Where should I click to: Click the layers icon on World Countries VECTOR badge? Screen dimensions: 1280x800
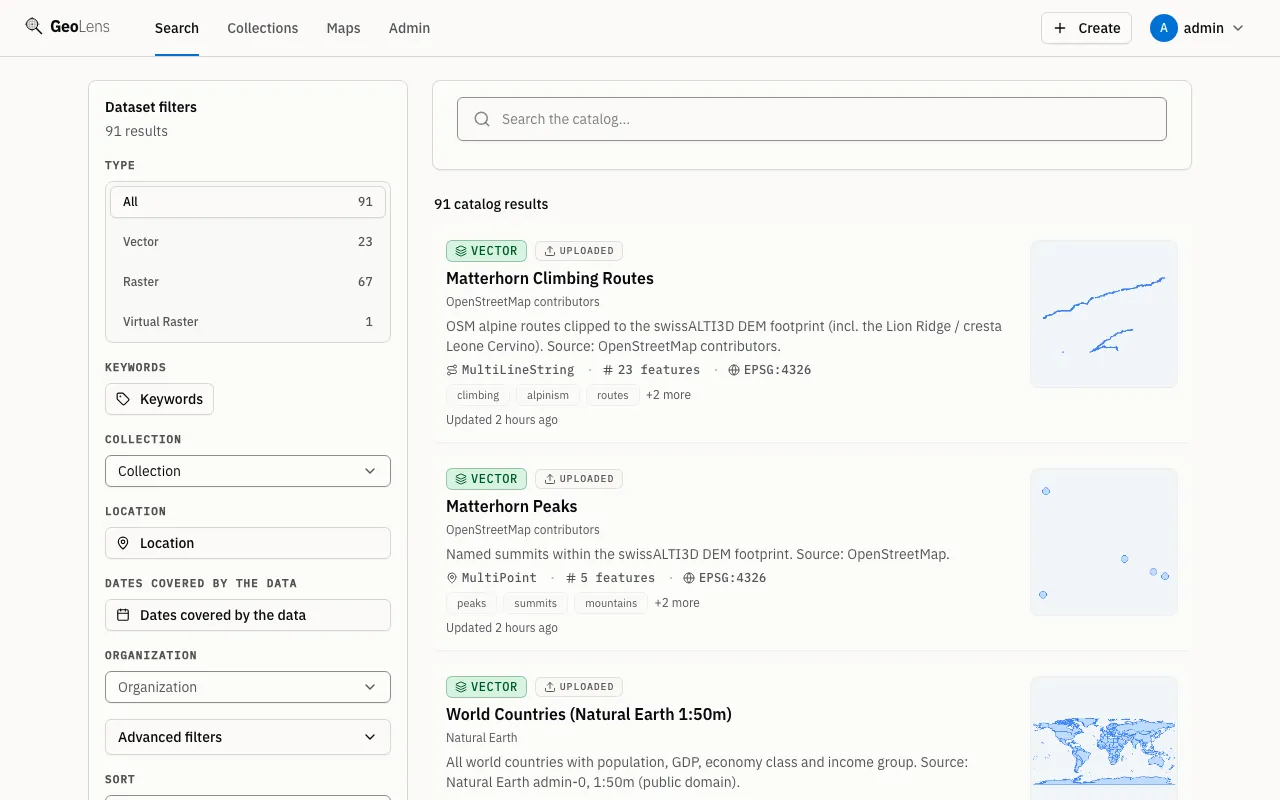(x=461, y=687)
